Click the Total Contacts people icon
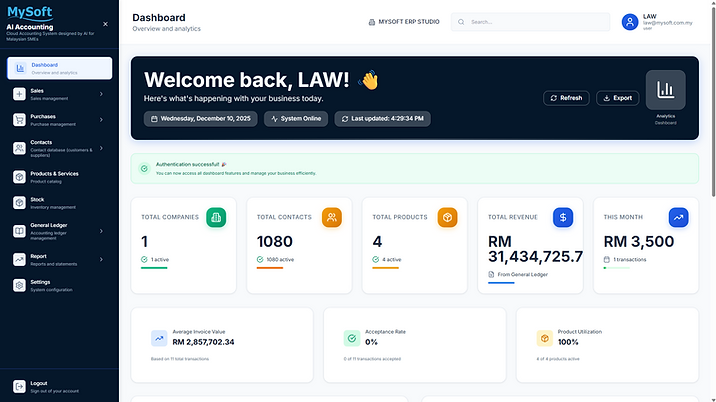The image size is (716, 402). (x=332, y=217)
